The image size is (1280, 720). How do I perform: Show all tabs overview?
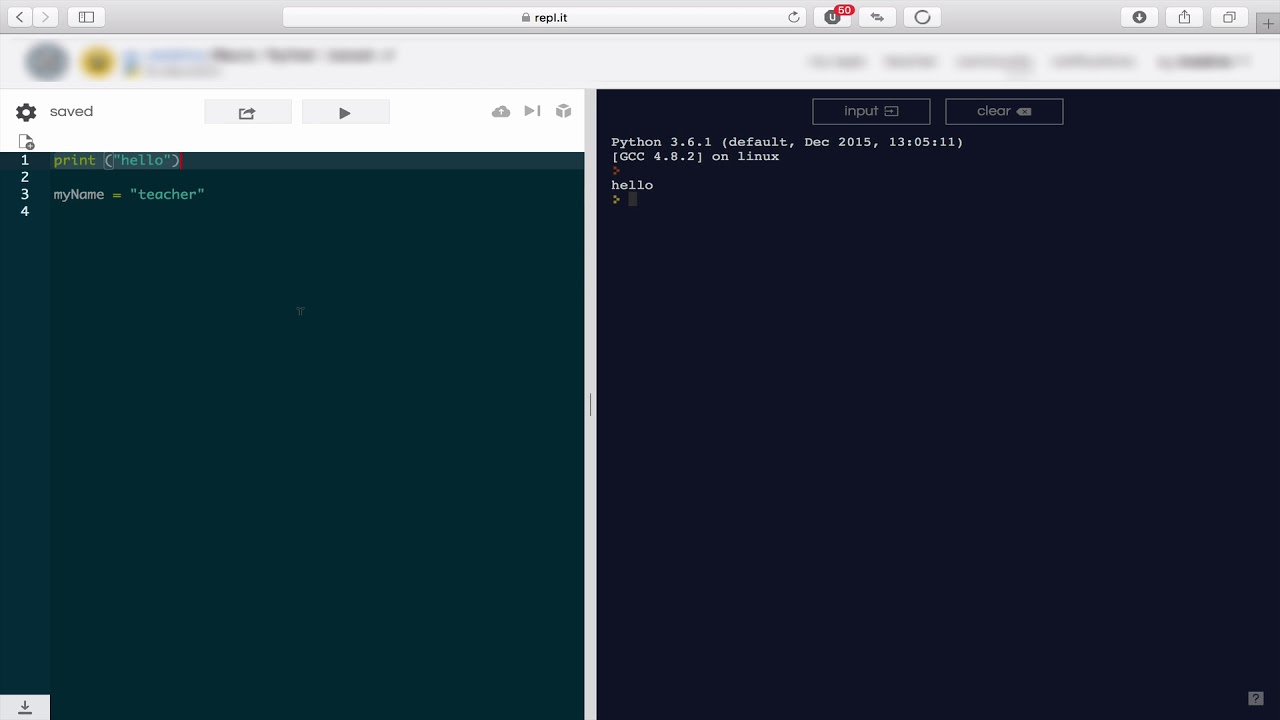(x=1229, y=17)
